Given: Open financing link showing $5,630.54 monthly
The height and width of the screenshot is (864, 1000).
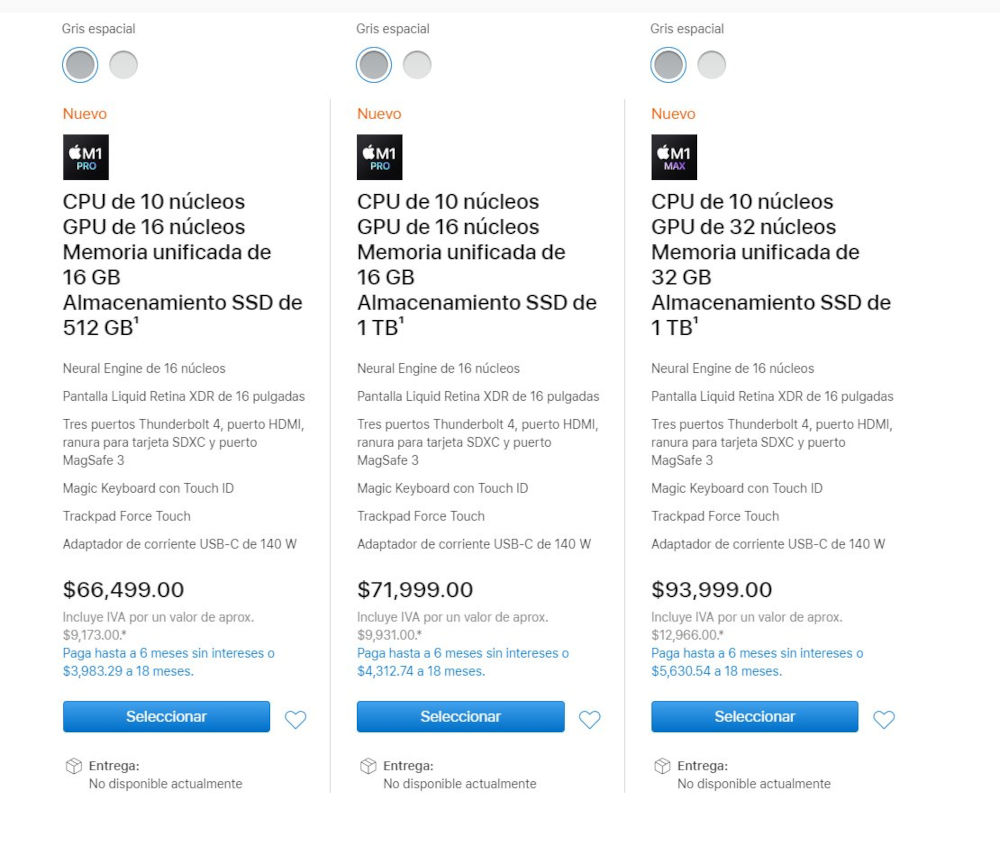Looking at the screenshot, I should coord(756,662).
